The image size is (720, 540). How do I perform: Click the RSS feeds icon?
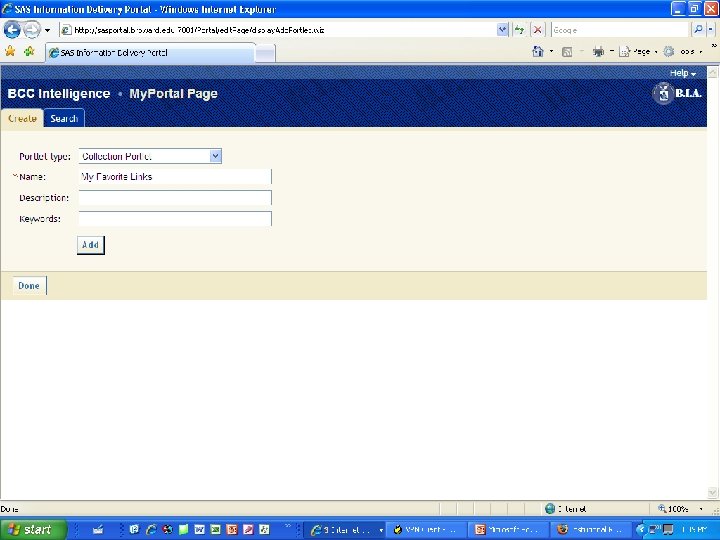point(567,52)
